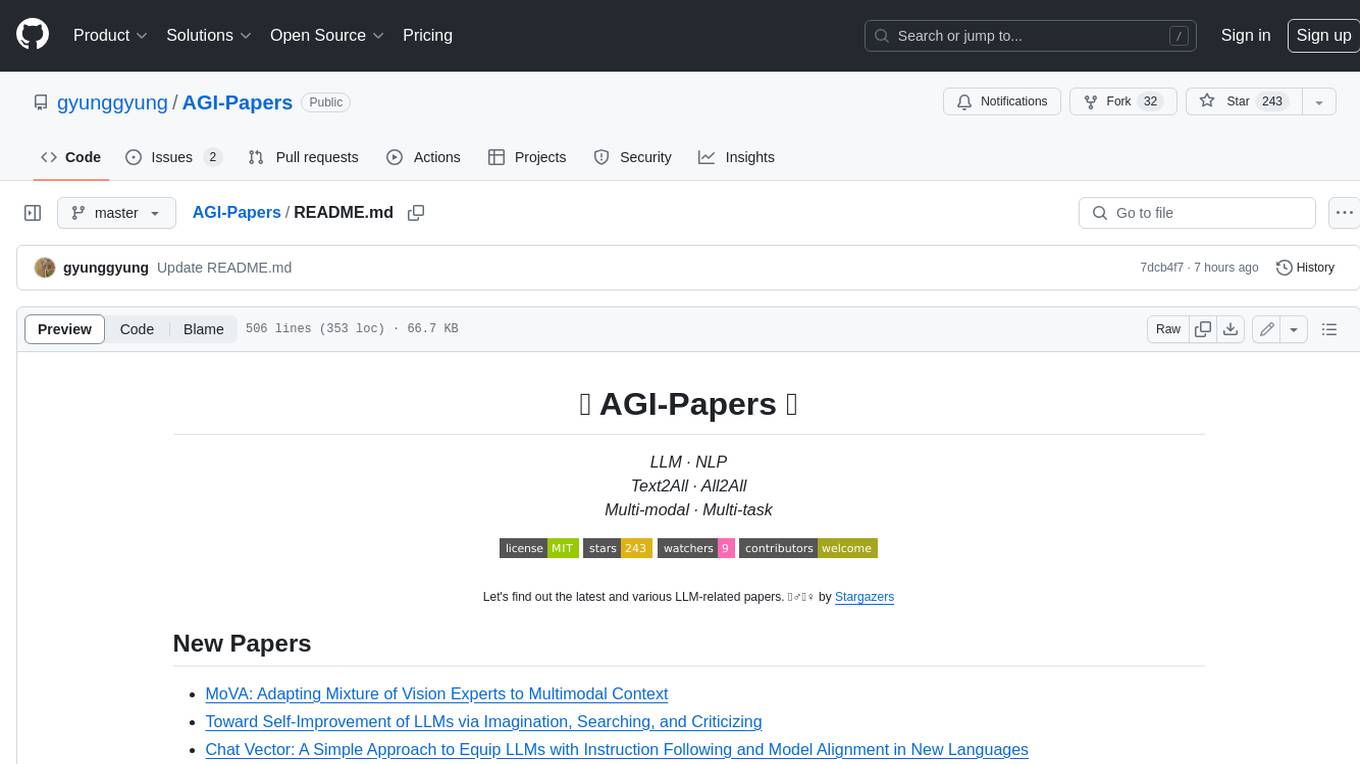Switch to the Pull requests tab
Screen dimensions: 1360x764
(x=303, y=157)
